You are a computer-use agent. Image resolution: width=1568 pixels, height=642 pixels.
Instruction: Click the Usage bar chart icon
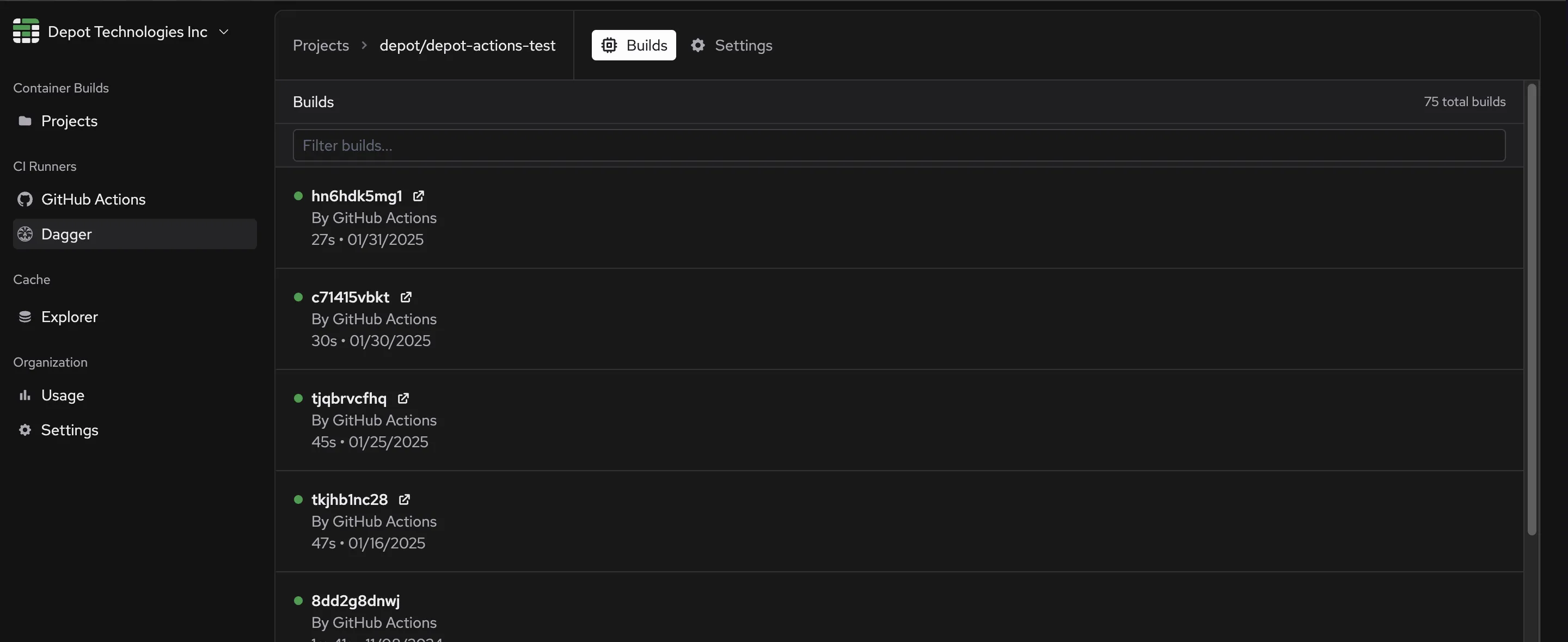[25, 395]
